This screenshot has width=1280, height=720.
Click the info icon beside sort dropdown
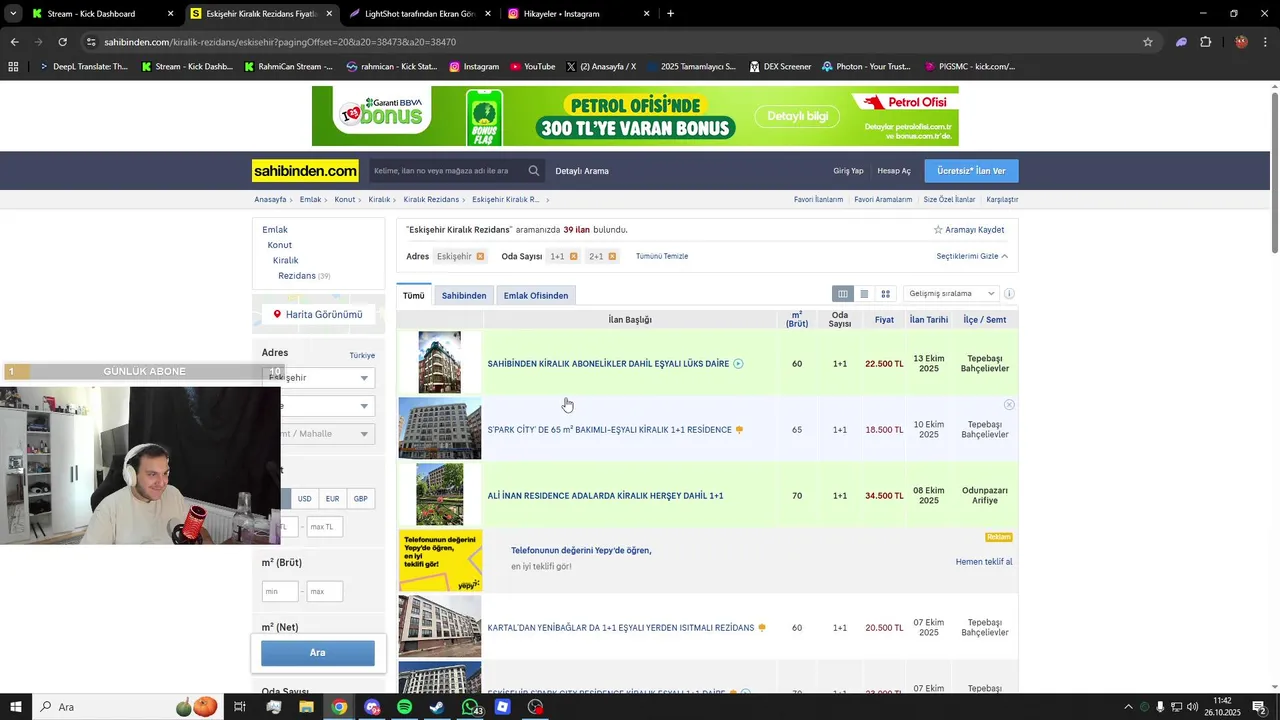(x=1009, y=294)
